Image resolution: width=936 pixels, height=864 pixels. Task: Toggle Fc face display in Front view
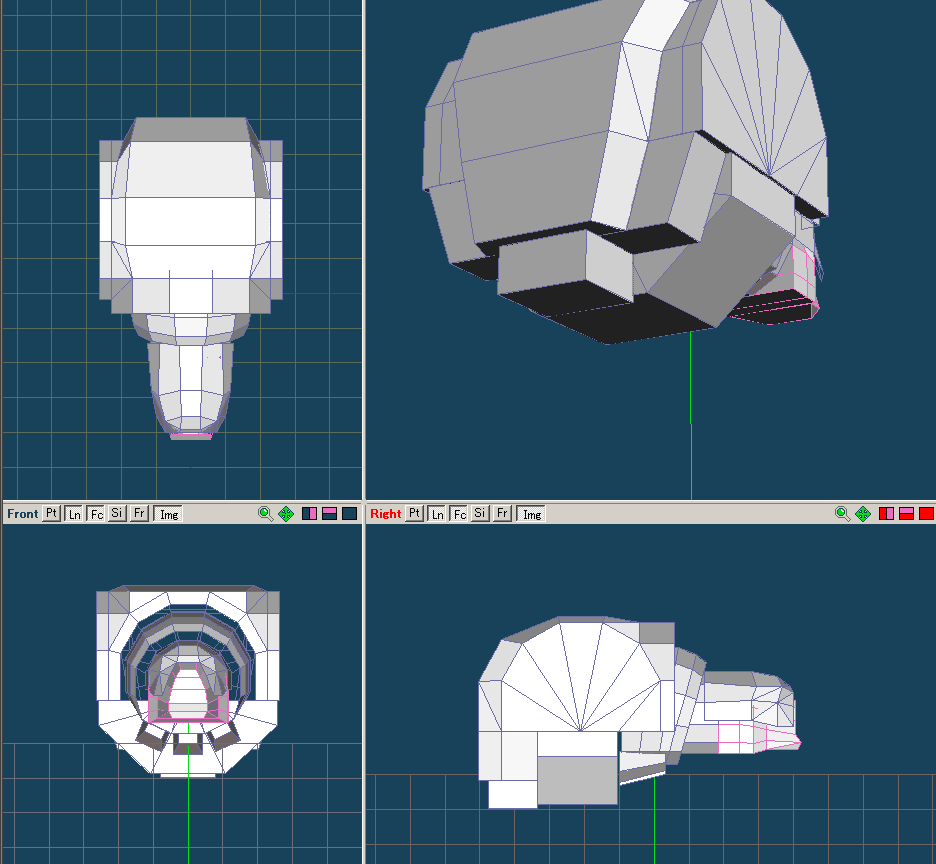[96, 514]
